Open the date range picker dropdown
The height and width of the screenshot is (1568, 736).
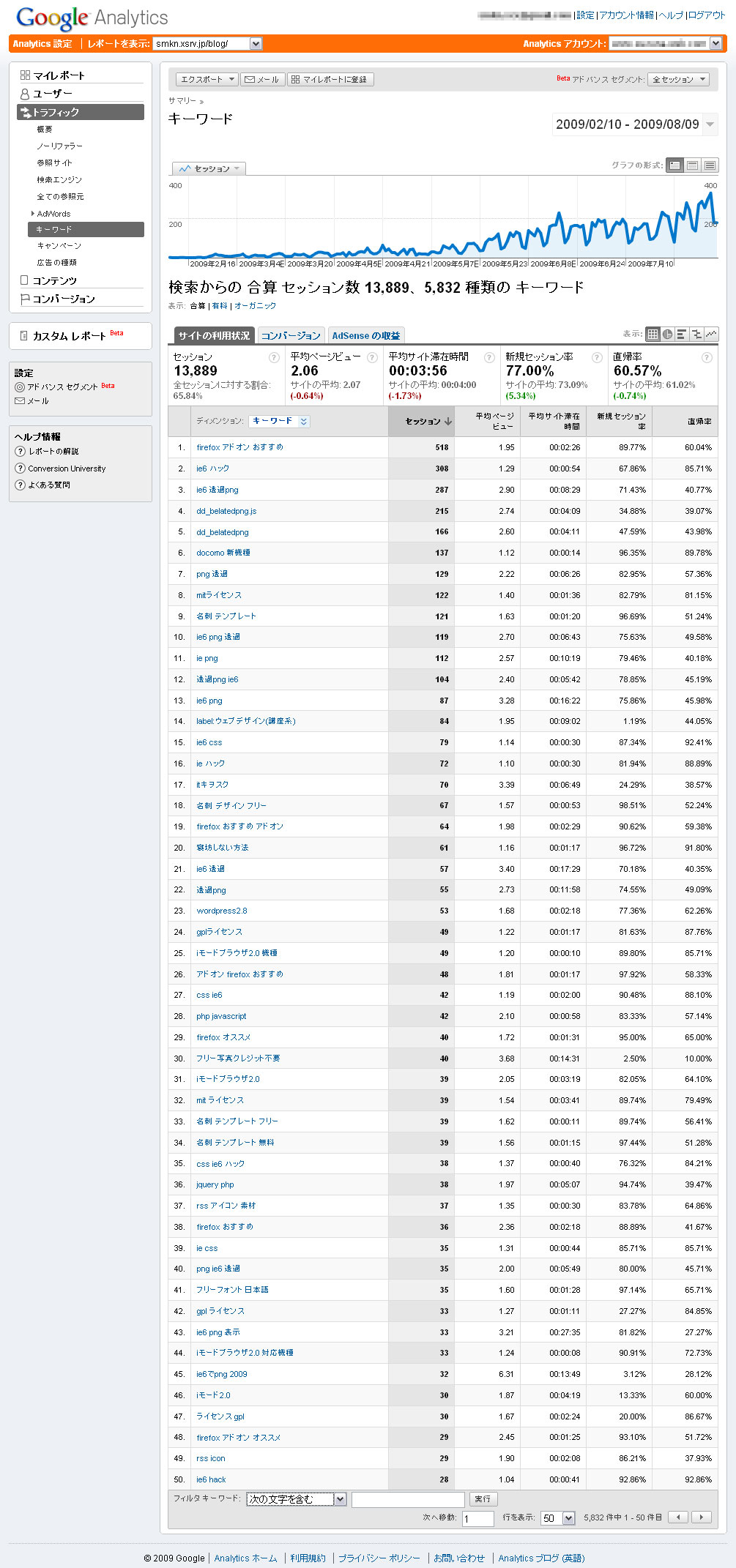(709, 124)
